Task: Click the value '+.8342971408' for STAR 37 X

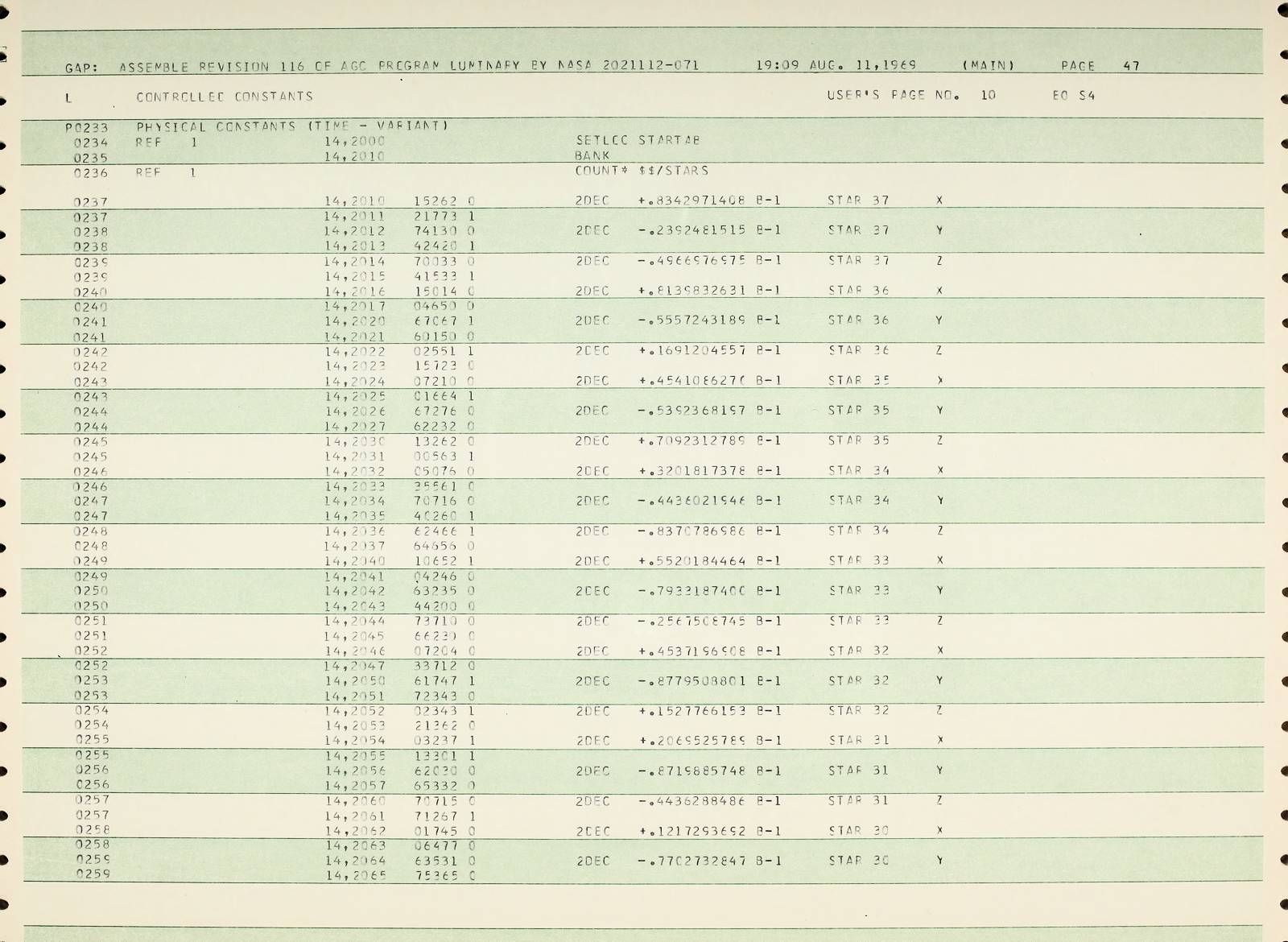Action: pyautogui.click(x=692, y=200)
